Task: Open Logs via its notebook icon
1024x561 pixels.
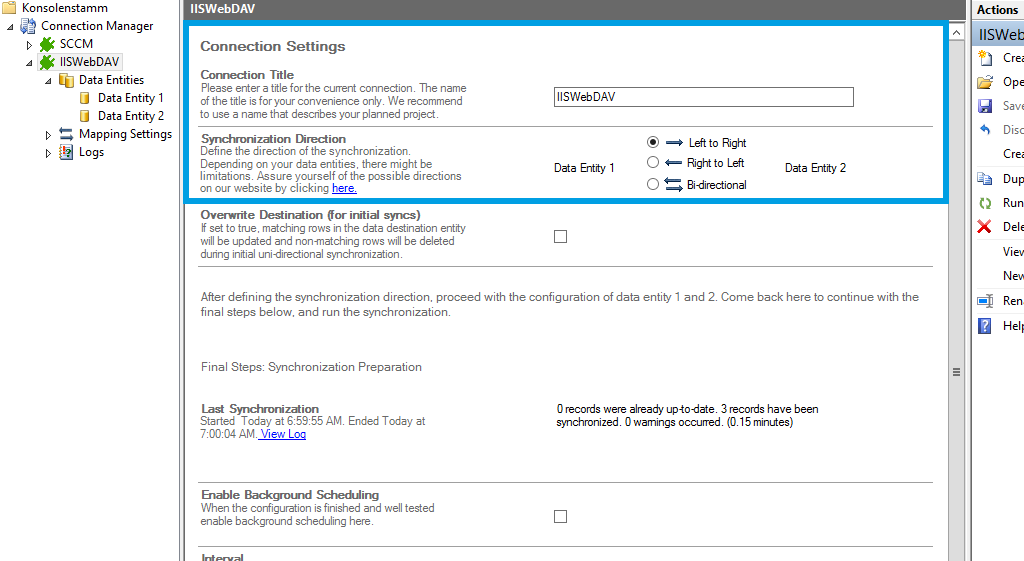Action: click(66, 152)
